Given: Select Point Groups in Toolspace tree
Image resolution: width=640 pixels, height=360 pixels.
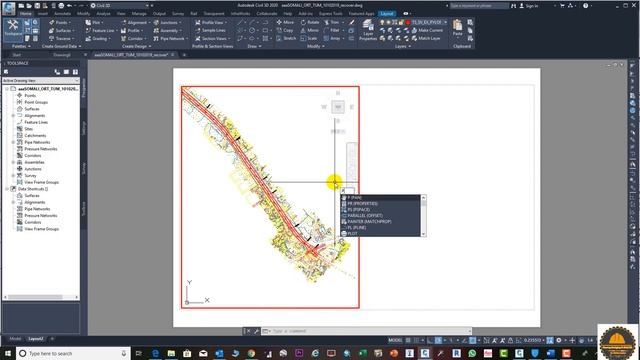Looking at the screenshot, I should (x=36, y=102).
